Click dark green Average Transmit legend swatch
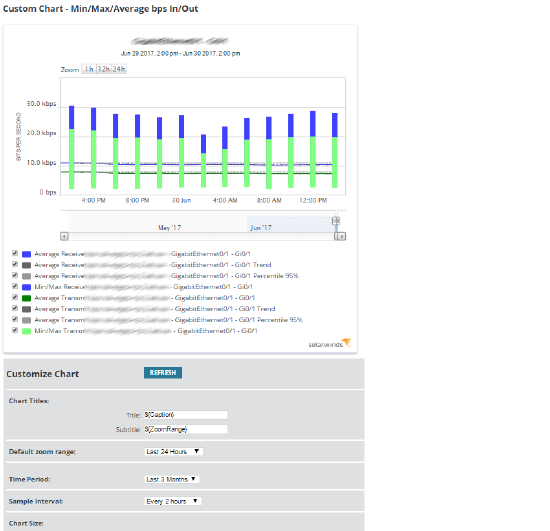 point(27,298)
